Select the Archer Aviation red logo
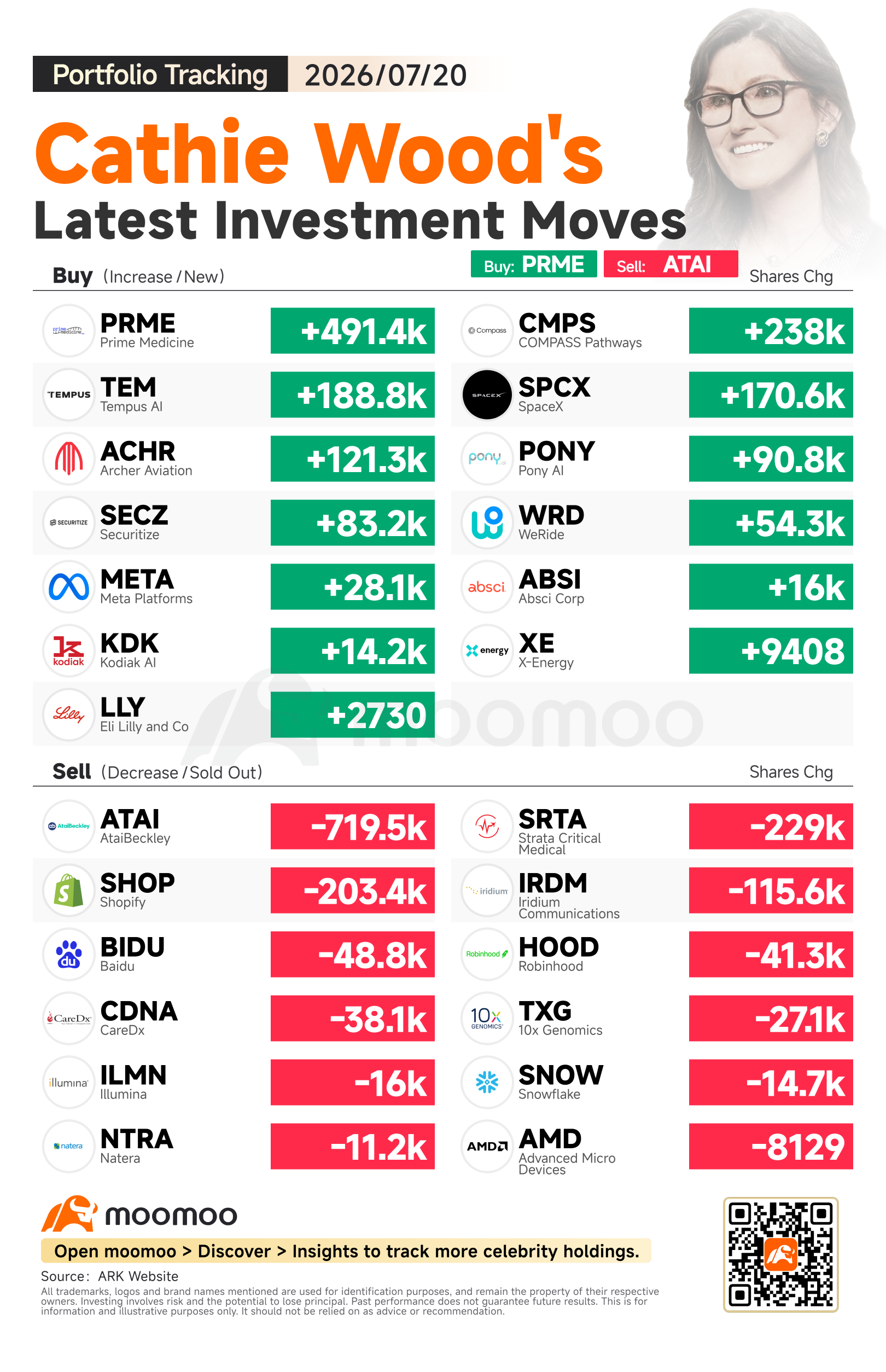The width and height of the screenshot is (886, 1372). (x=68, y=458)
